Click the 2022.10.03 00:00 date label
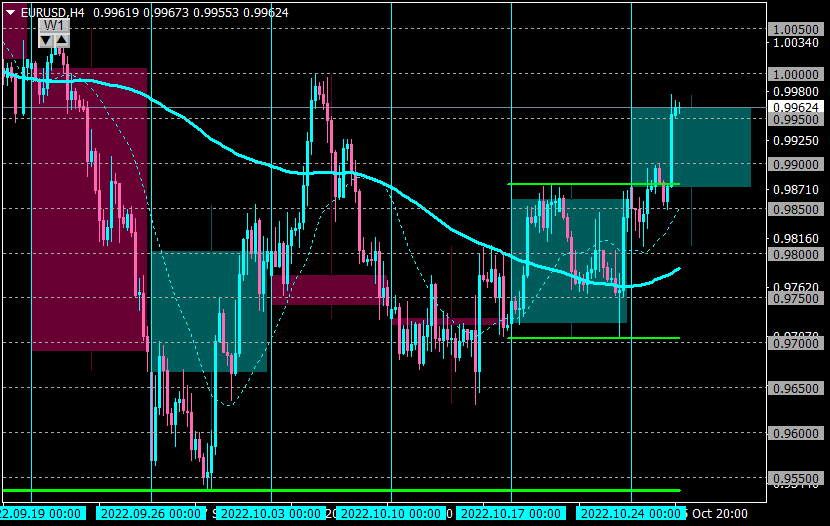 tap(270, 513)
